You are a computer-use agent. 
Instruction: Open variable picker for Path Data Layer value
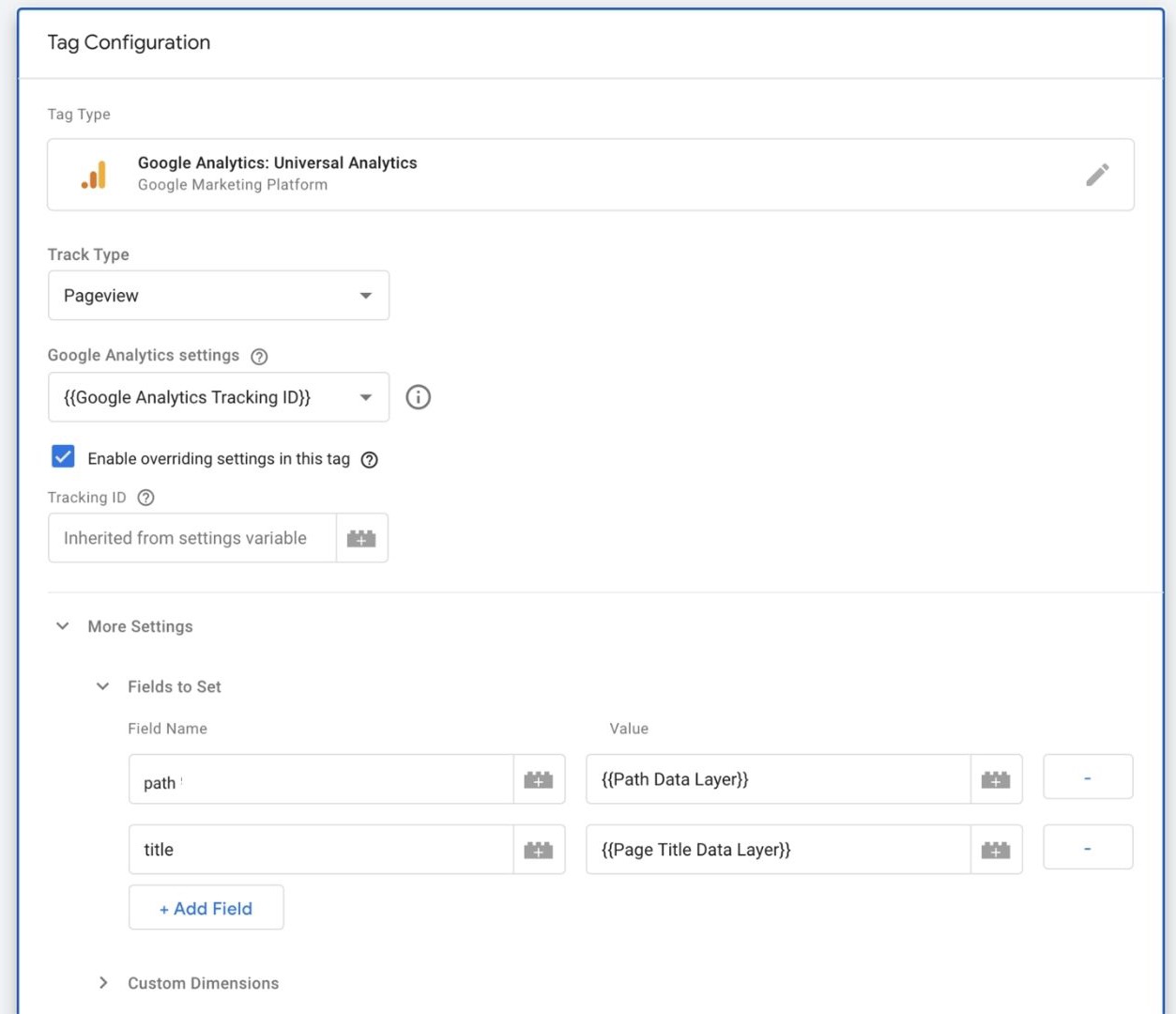click(996, 779)
